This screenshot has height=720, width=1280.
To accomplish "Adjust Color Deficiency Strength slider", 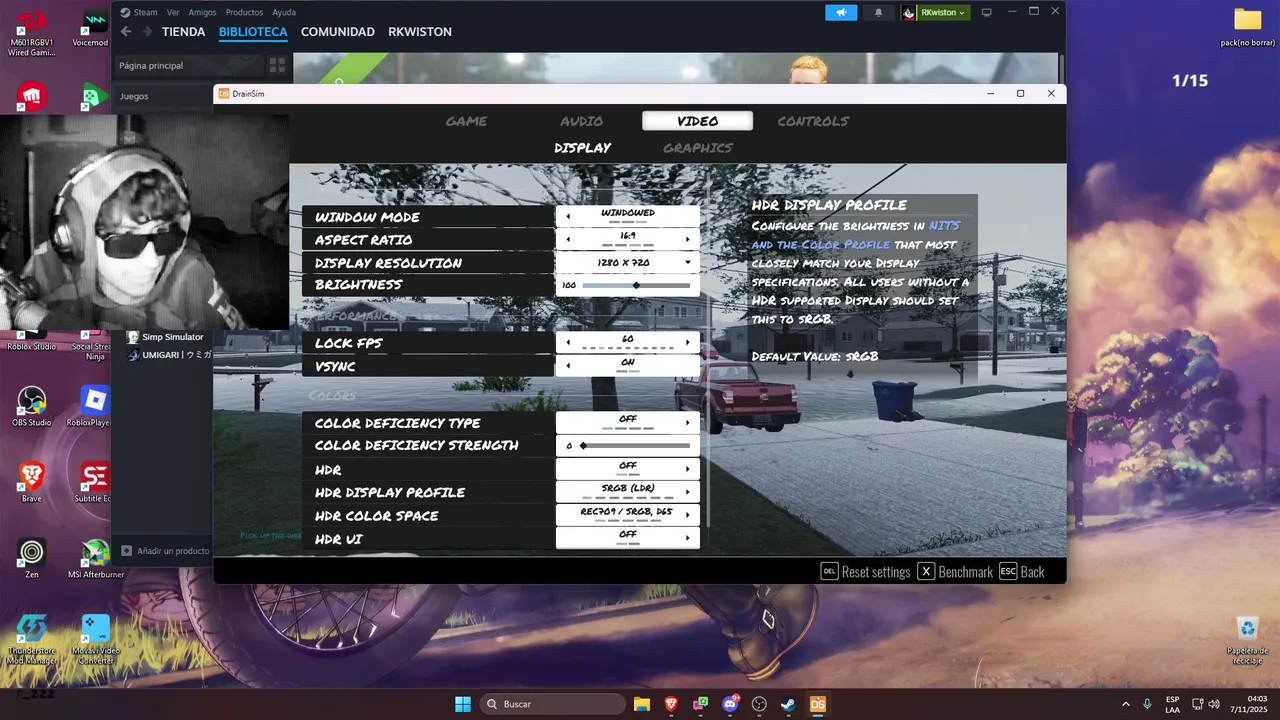I will pos(636,446).
